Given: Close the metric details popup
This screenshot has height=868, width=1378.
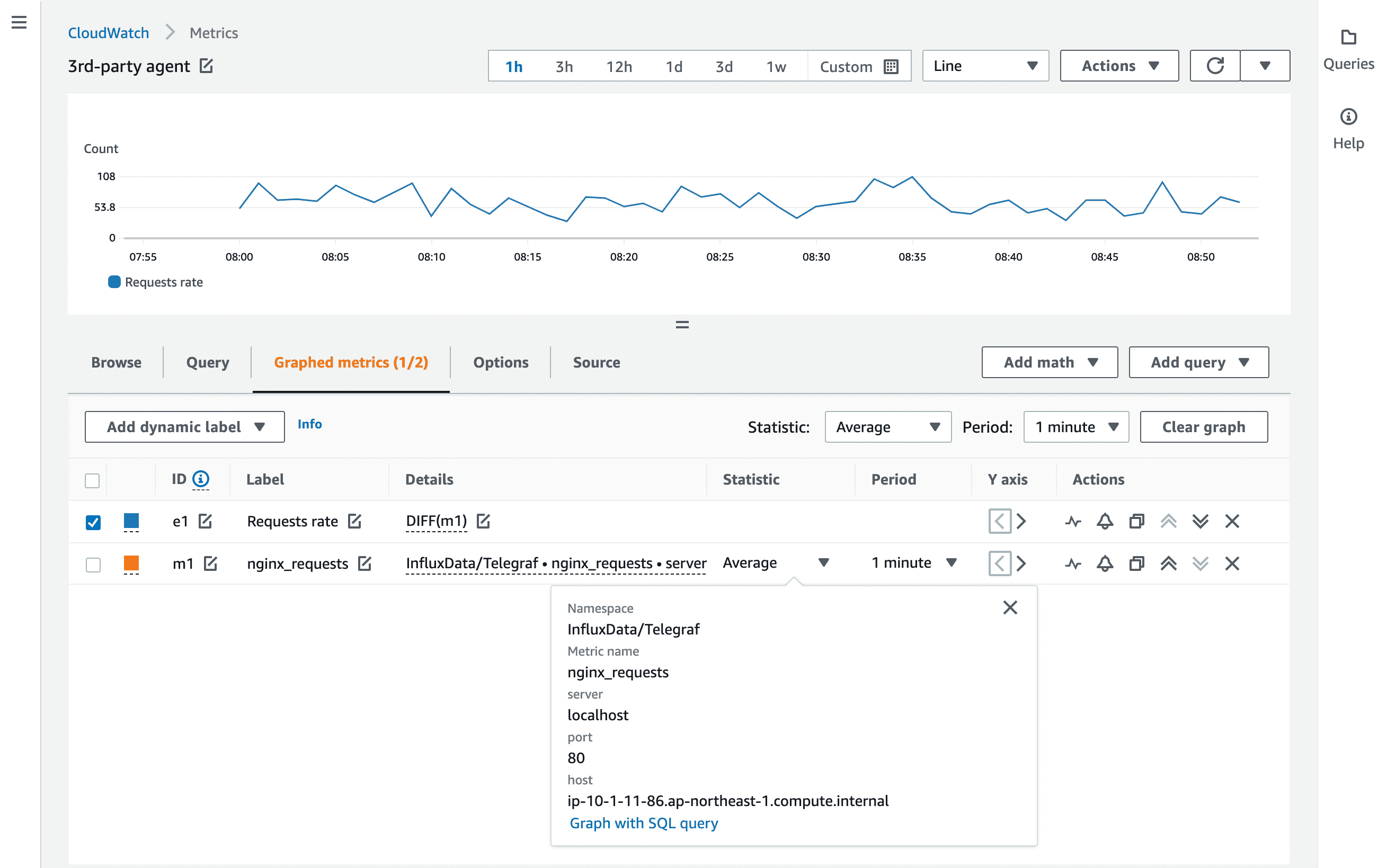Looking at the screenshot, I should coord(1010,607).
